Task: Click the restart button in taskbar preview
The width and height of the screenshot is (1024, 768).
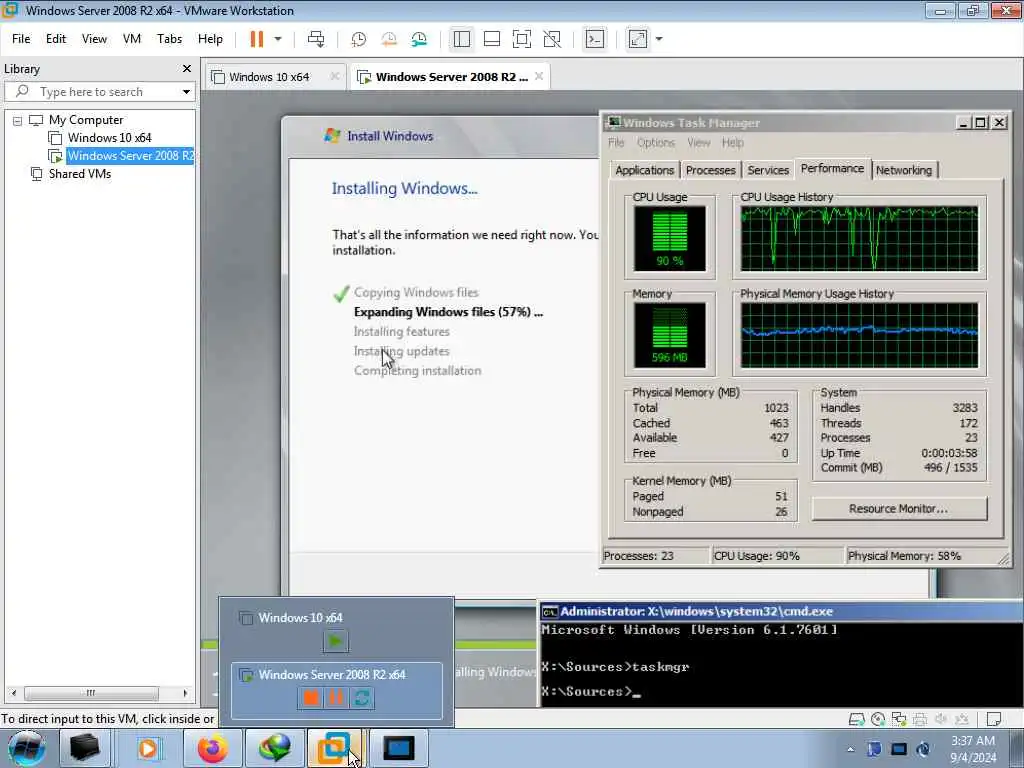Action: click(361, 698)
